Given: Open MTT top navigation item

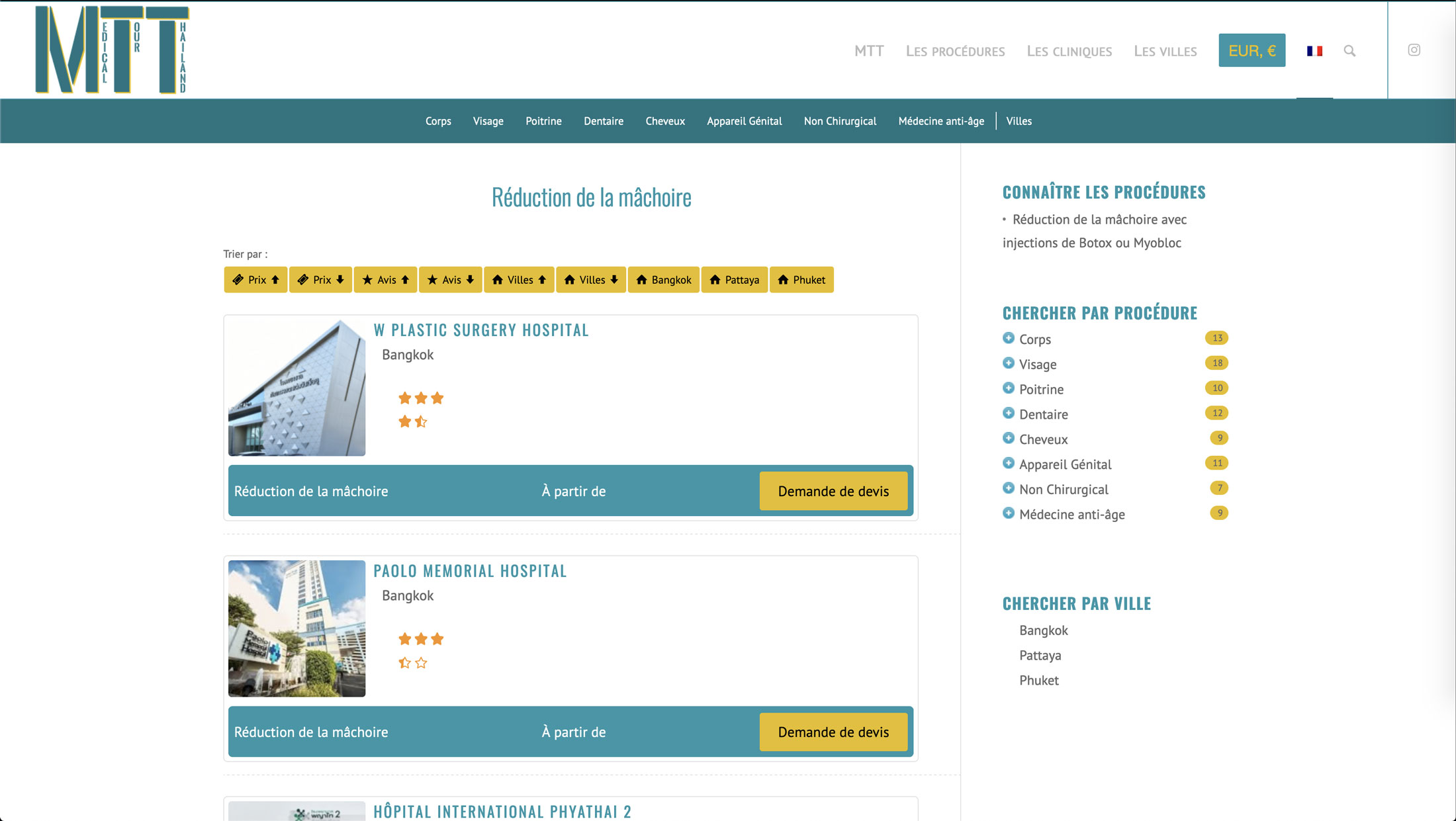Looking at the screenshot, I should click(x=869, y=51).
